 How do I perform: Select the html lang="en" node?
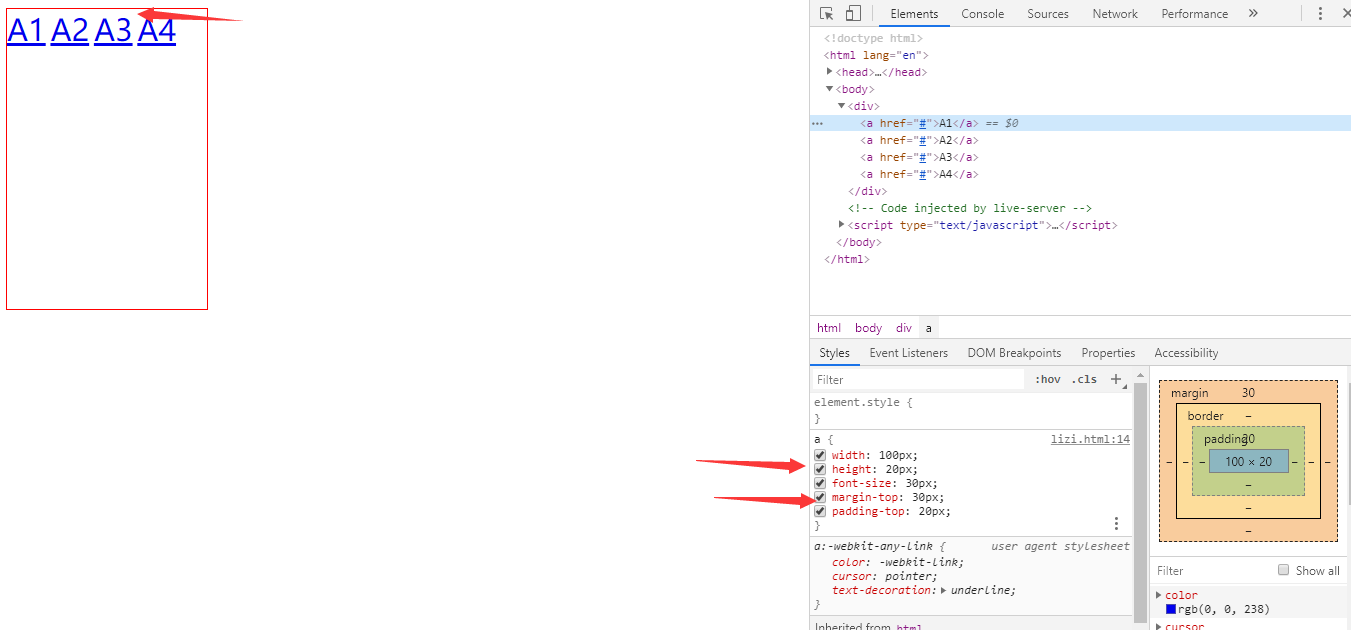[x=876, y=55]
